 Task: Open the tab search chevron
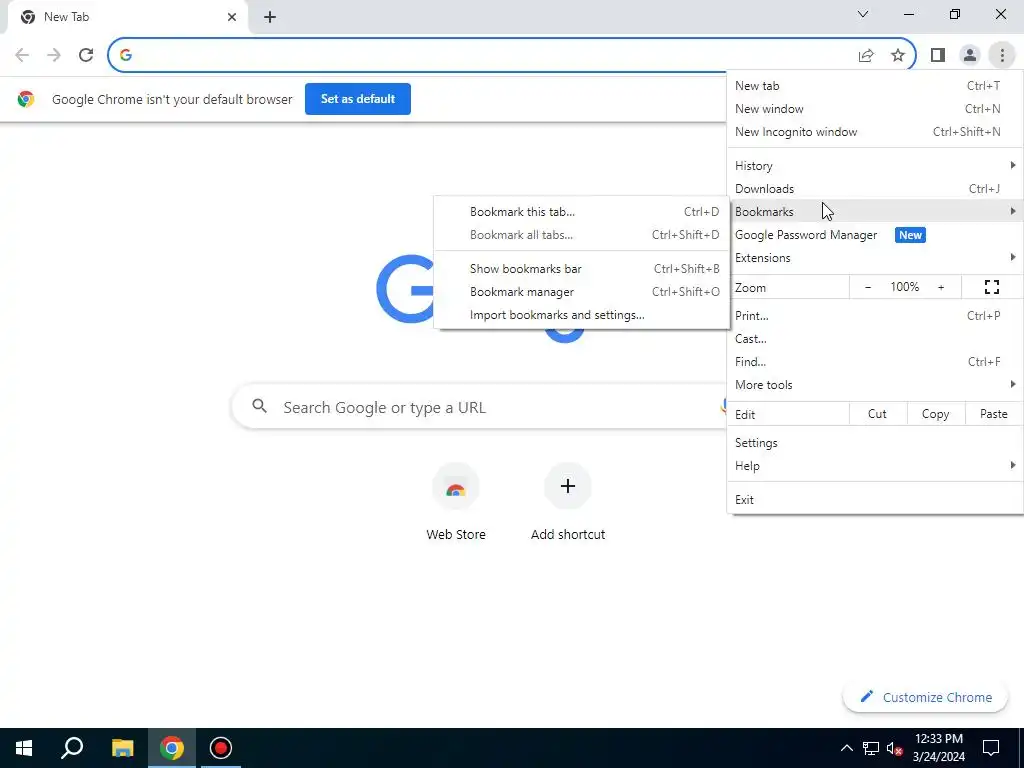click(x=863, y=14)
